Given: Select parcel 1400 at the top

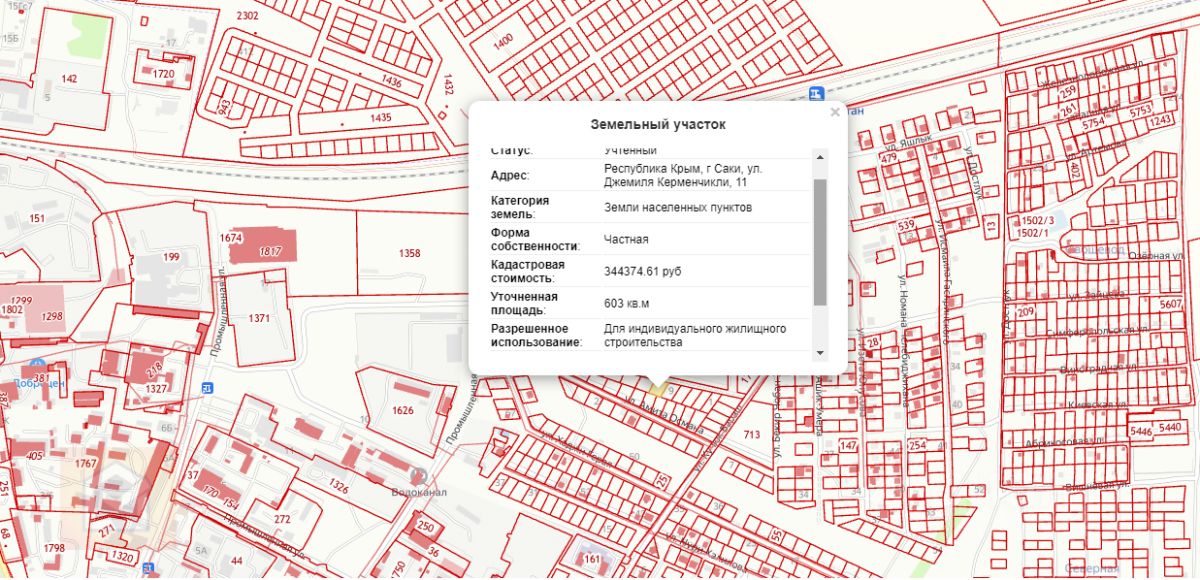Looking at the screenshot, I should coord(503,39).
